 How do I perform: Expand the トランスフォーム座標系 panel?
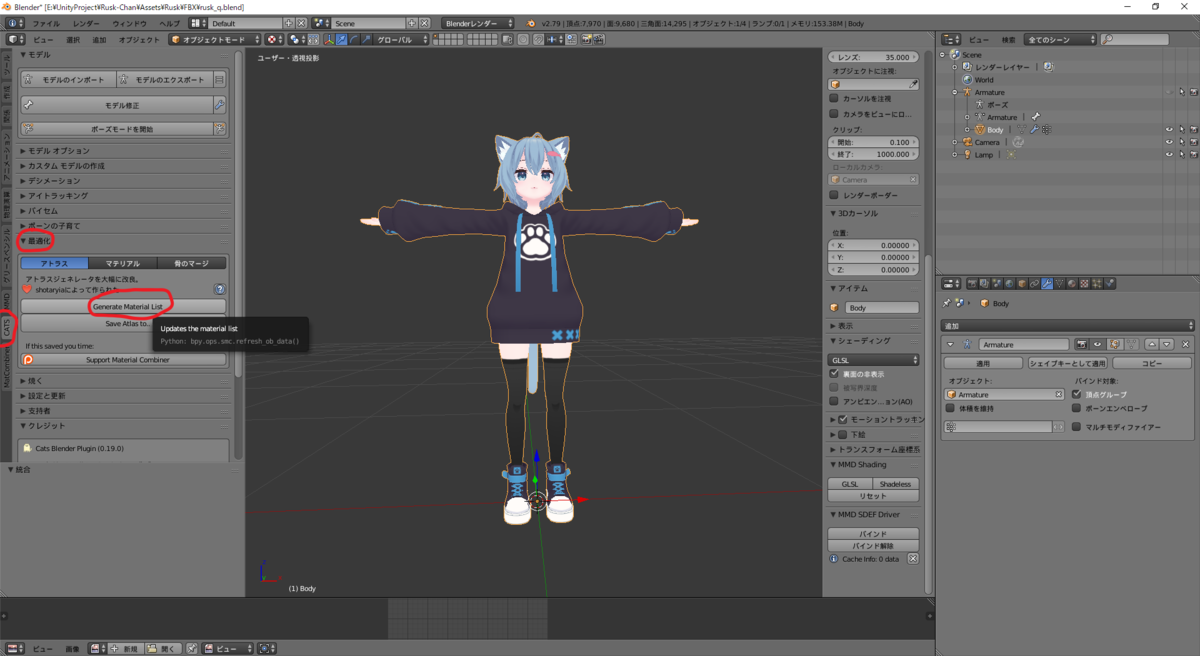tap(875, 450)
